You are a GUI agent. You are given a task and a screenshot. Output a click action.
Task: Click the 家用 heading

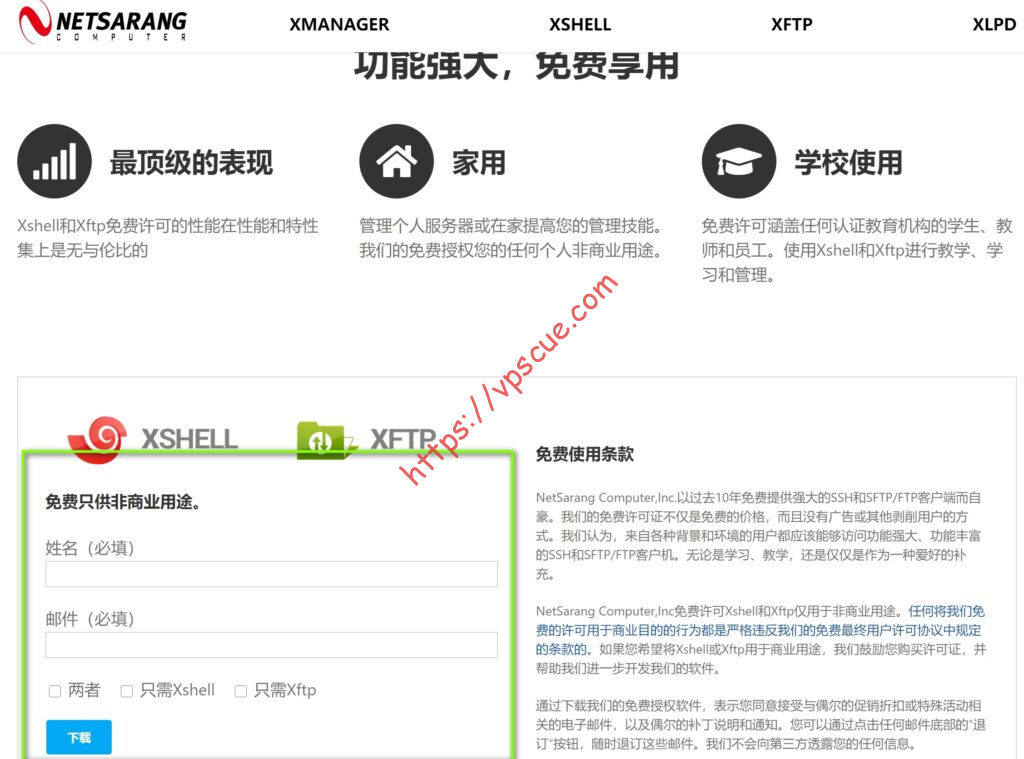pos(479,163)
